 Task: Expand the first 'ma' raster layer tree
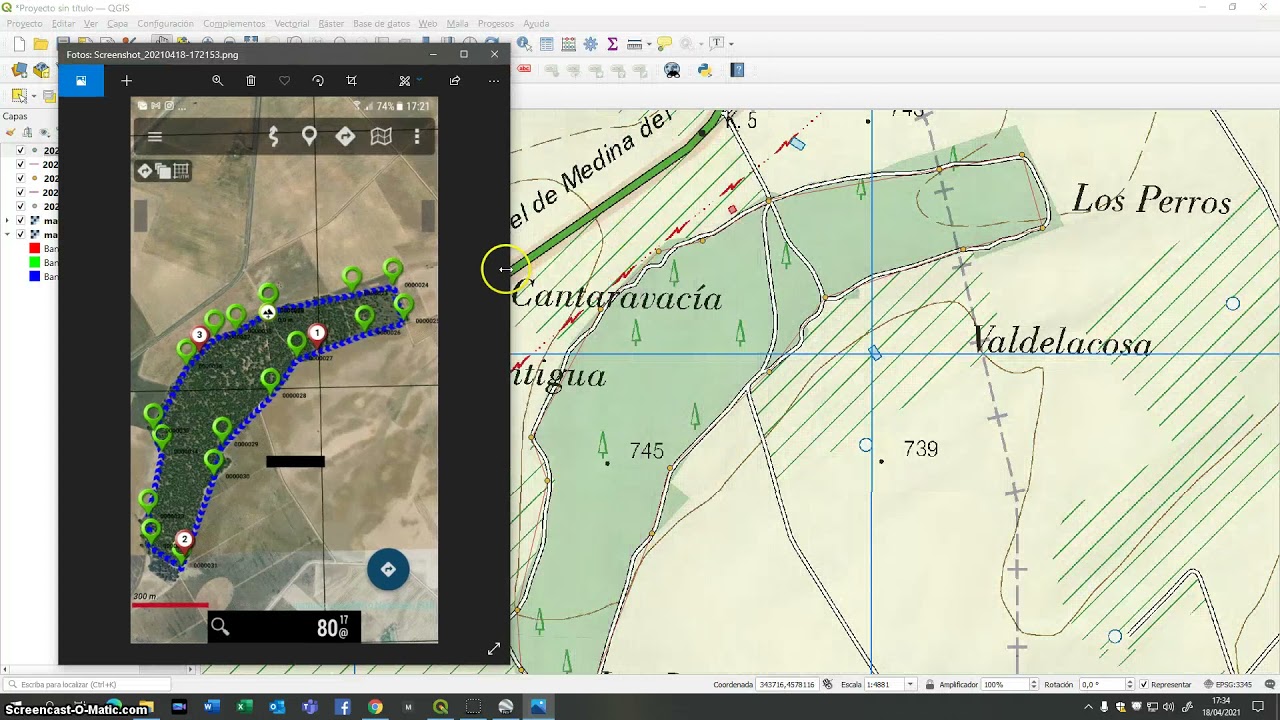click(x=8, y=221)
